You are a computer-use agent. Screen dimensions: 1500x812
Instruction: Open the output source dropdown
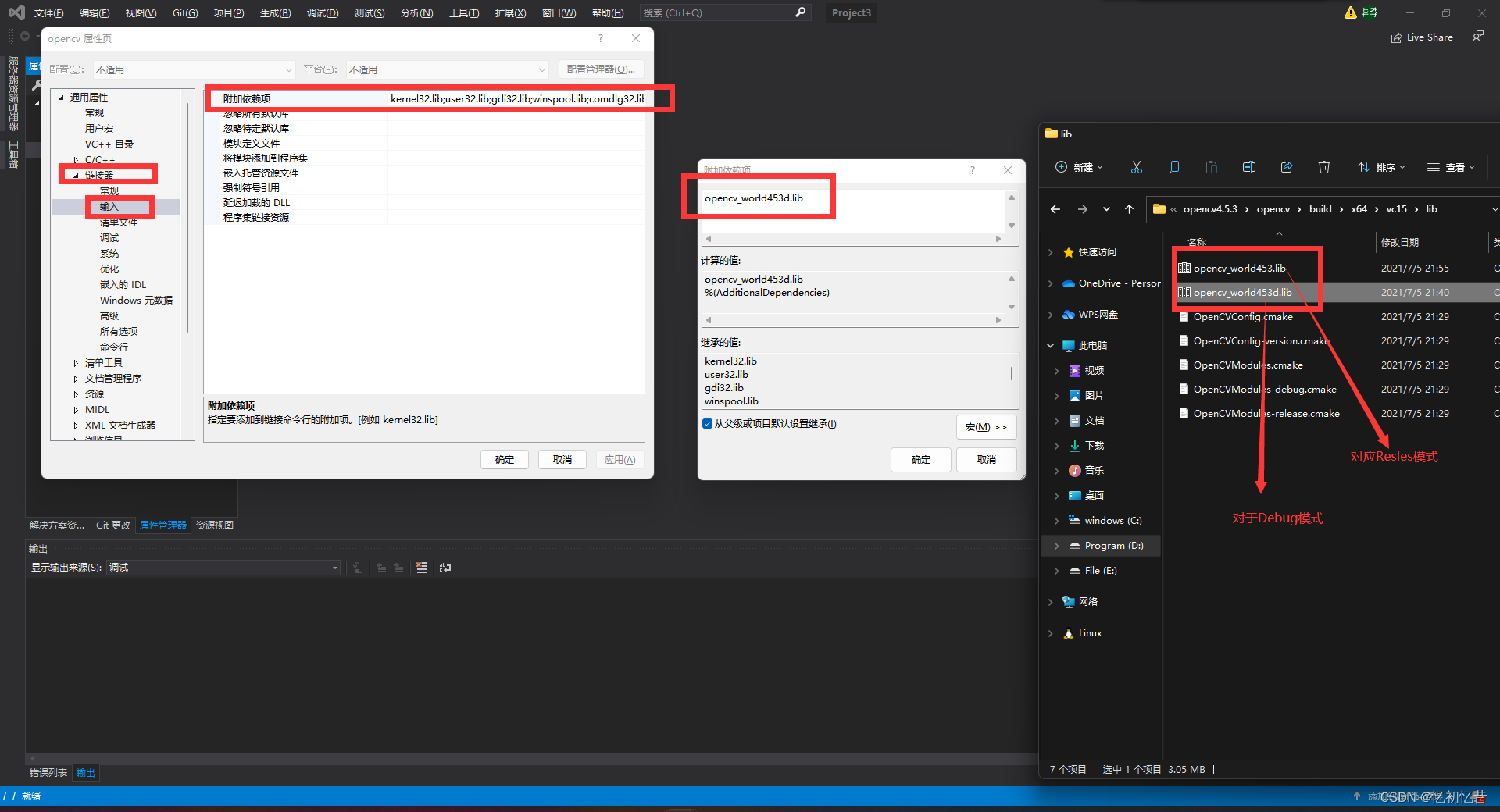(223, 568)
